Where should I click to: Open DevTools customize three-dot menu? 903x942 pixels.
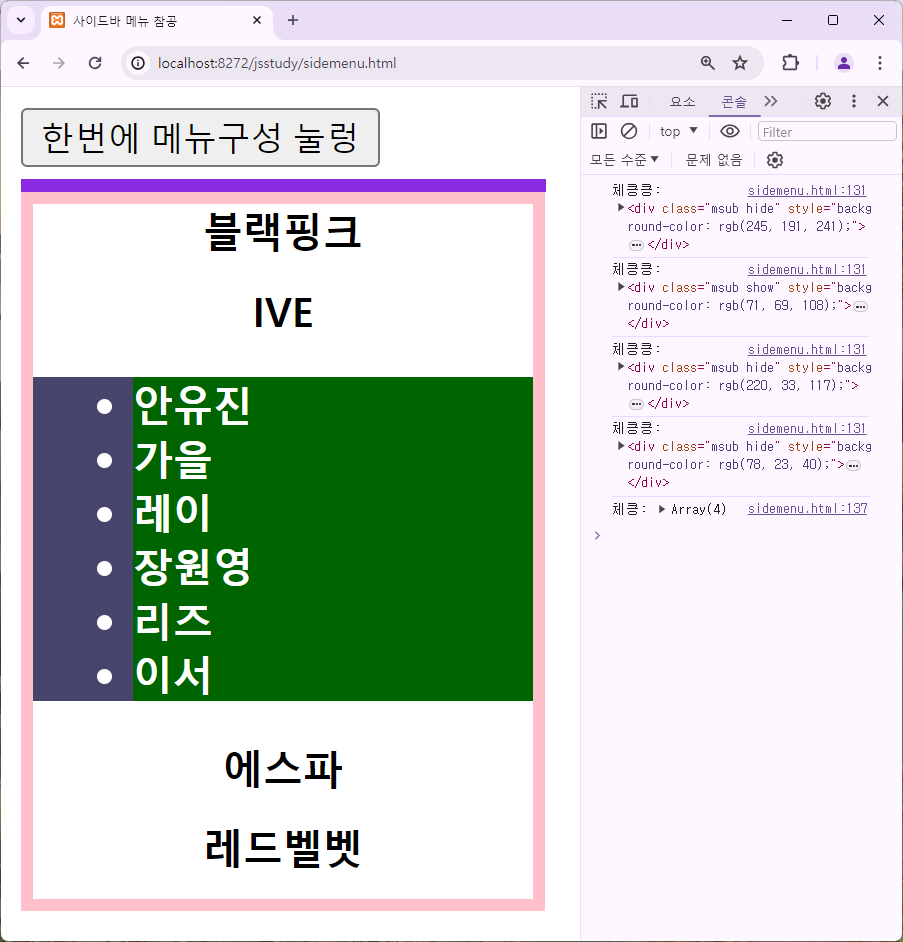click(854, 101)
